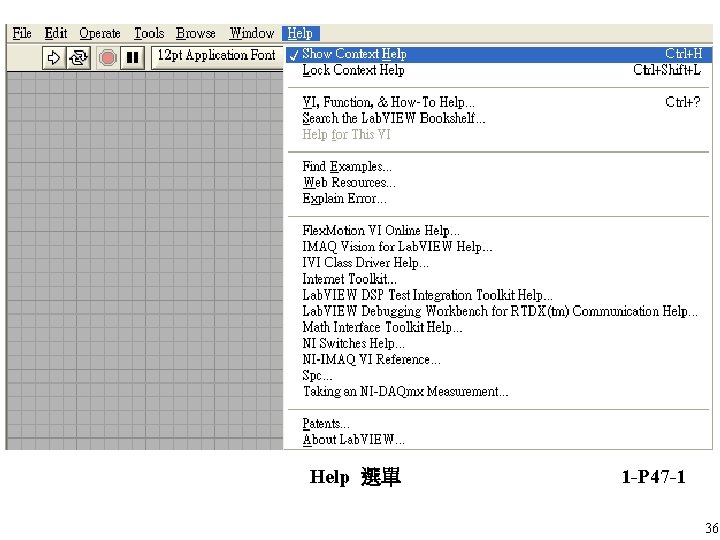Image resolution: width=720 pixels, height=540 pixels.
Task: Open IMAQ Vision for LabVIEW Help
Action: 499,247
